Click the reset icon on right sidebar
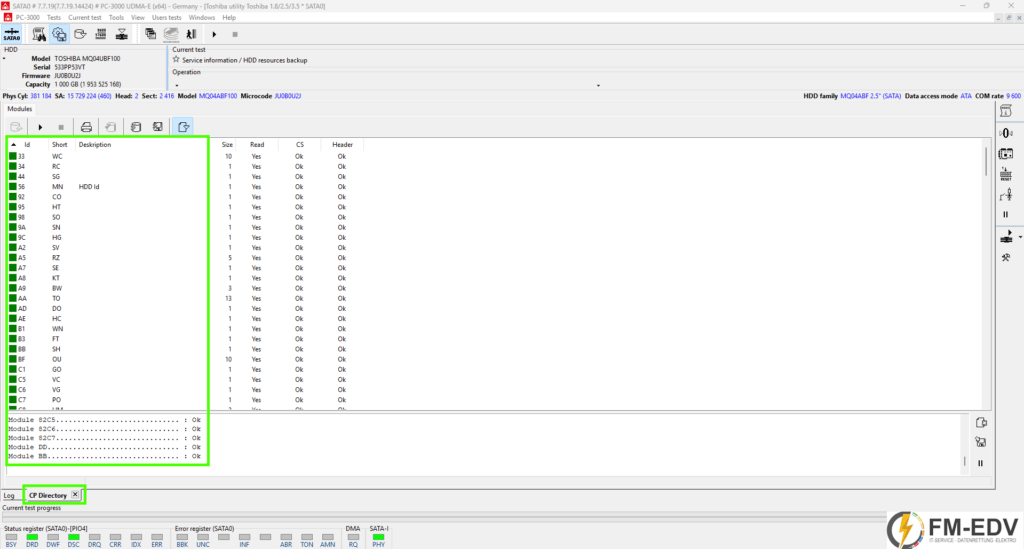 tap(1006, 174)
